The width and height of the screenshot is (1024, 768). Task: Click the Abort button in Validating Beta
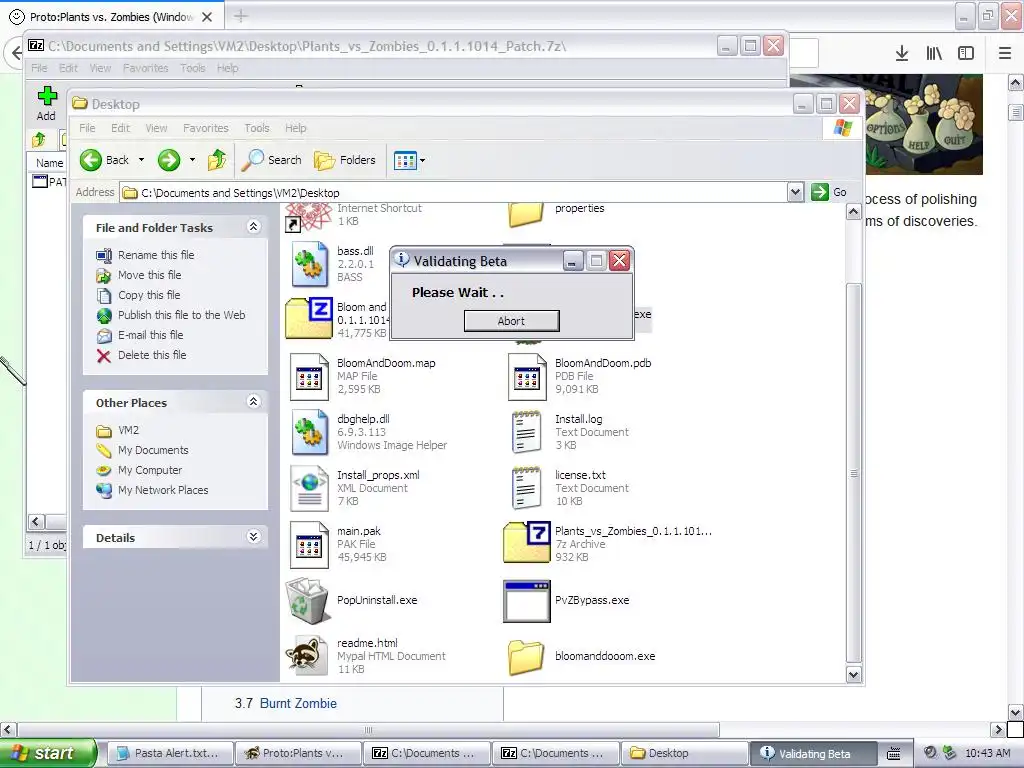pyautogui.click(x=511, y=321)
